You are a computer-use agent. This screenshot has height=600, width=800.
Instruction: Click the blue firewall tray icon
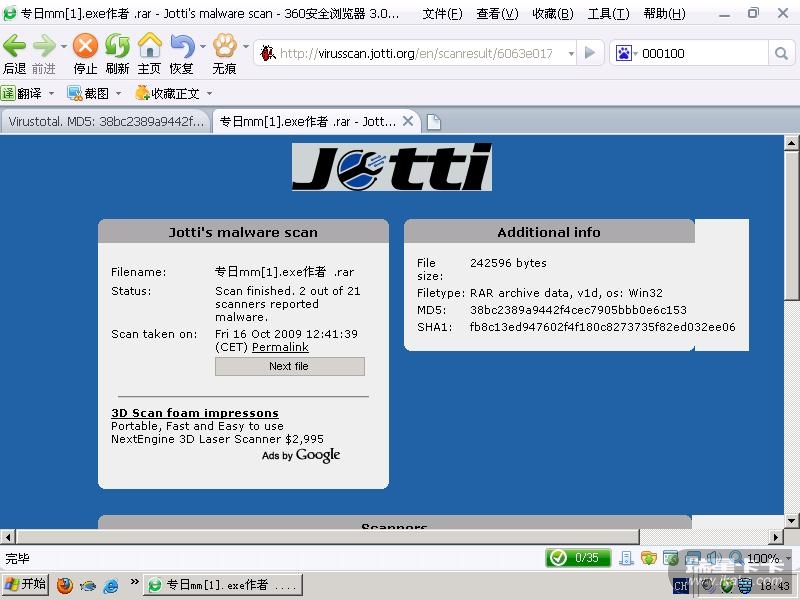(745, 586)
